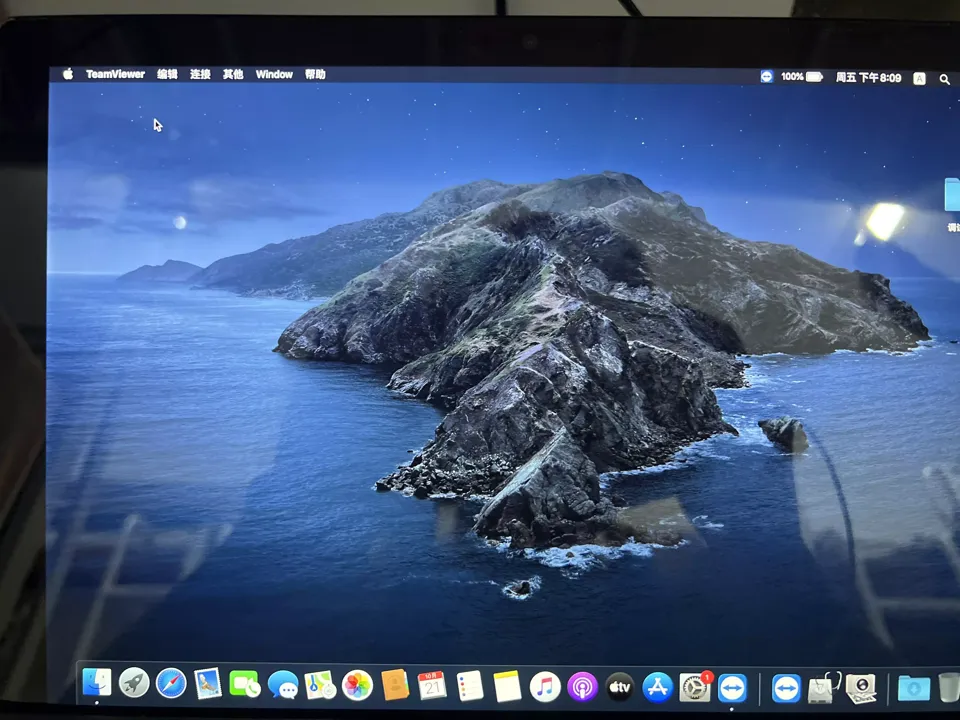Open Safari from the Dock
960x720 pixels.
tap(170, 686)
